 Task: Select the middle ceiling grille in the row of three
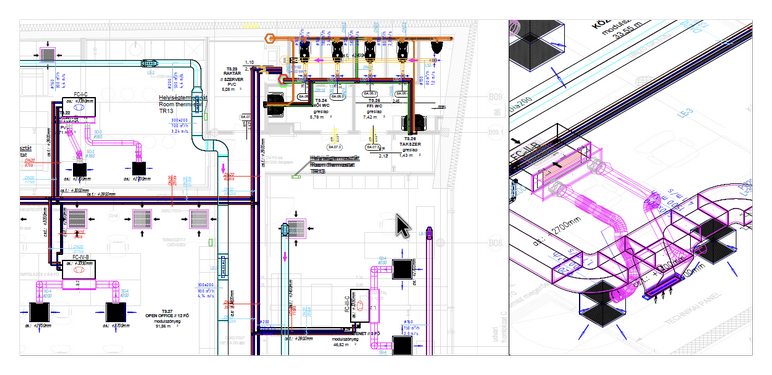click(142, 219)
